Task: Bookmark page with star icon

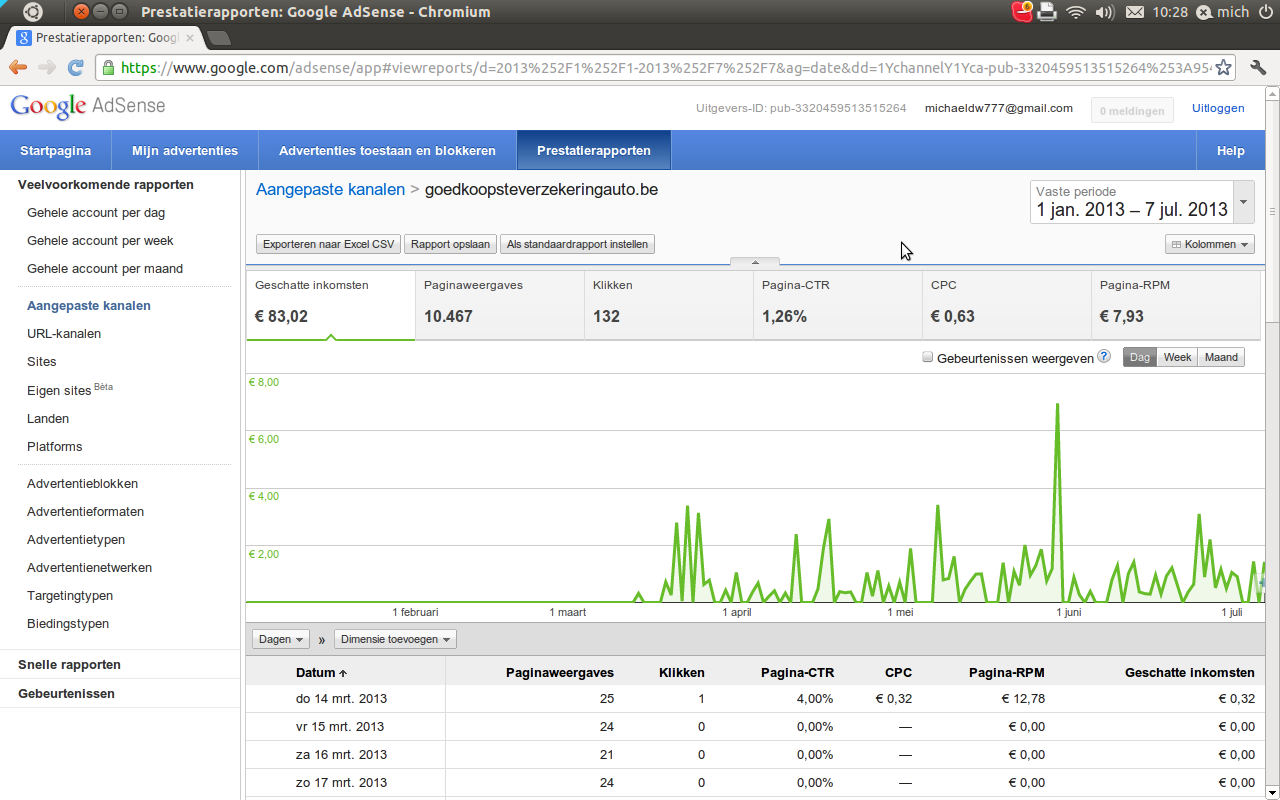Action: (1223, 68)
